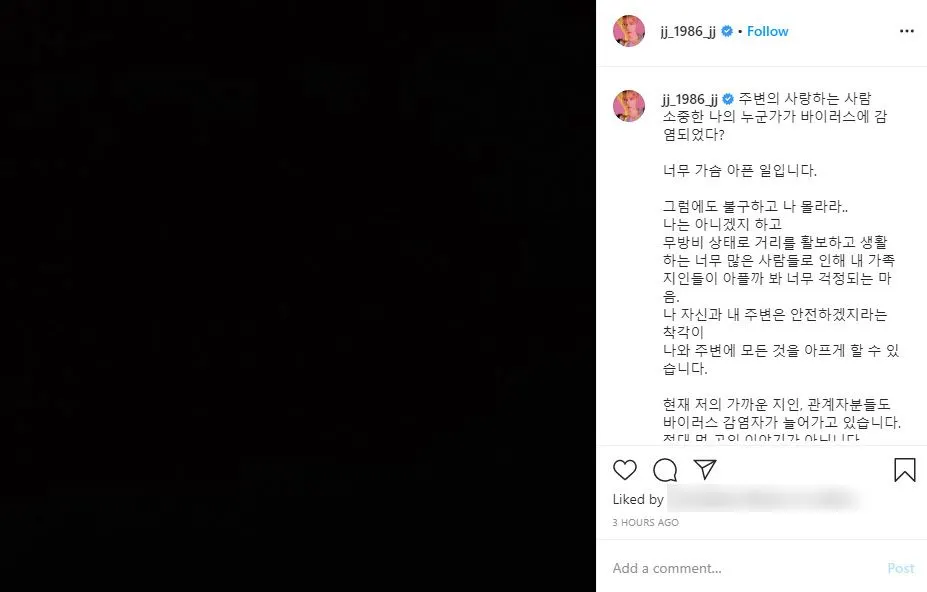Submit the comment using the Post button
The image size is (927, 592).
[x=900, y=568]
